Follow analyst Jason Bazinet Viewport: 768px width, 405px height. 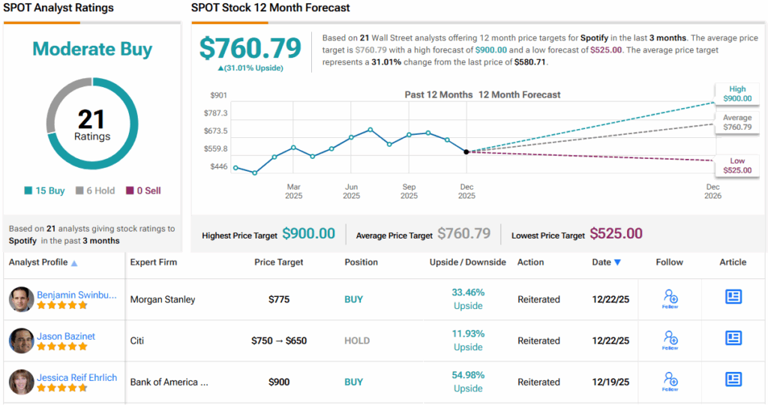pyautogui.click(x=669, y=339)
